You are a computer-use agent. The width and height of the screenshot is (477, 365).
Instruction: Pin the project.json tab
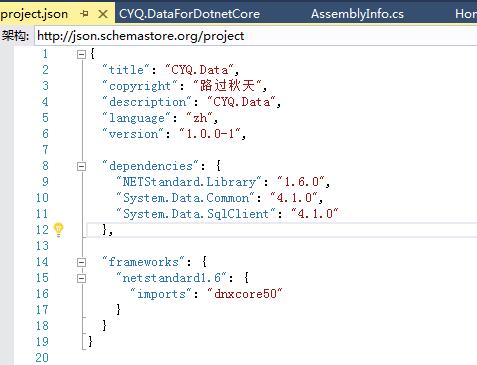point(85,14)
